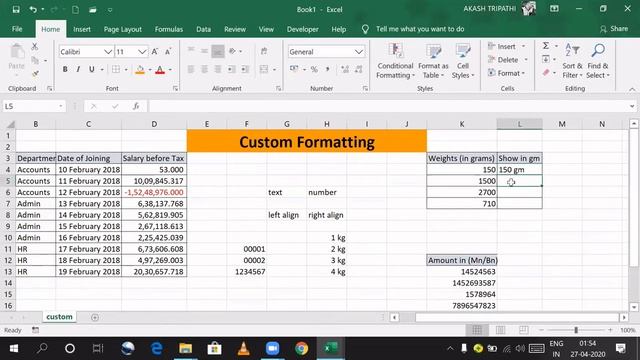Open the General number format dropdown
The image size is (640, 360).
click(359, 52)
